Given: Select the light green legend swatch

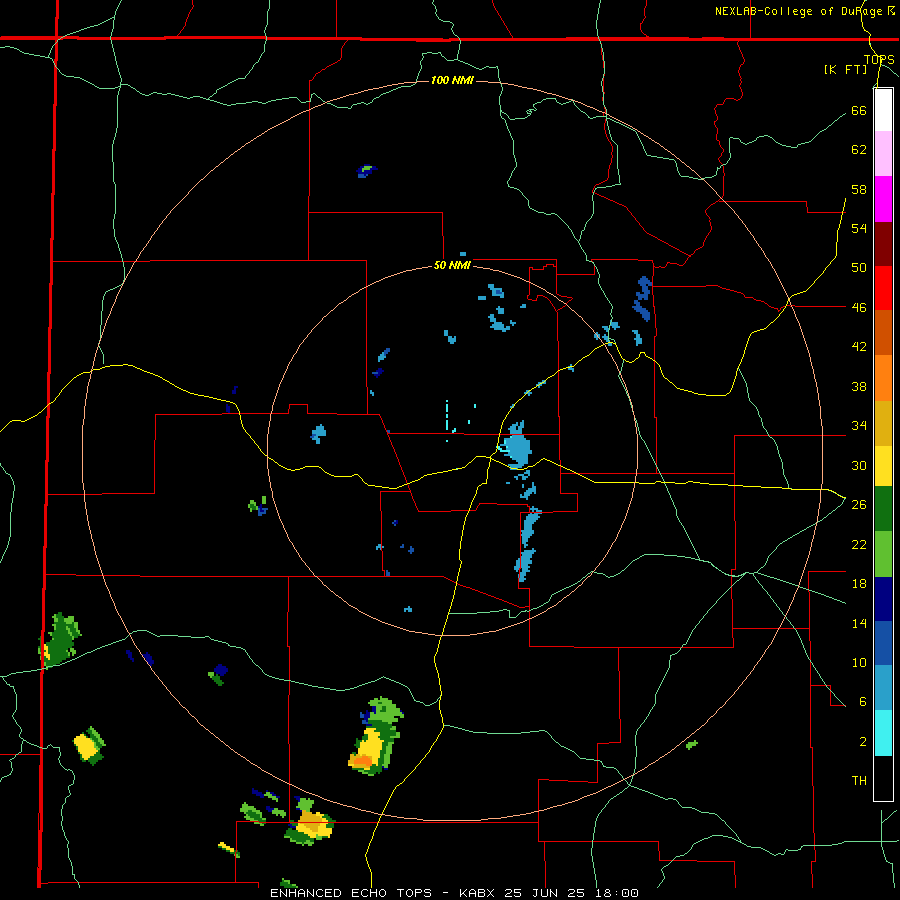Looking at the screenshot, I should pyautogui.click(x=883, y=554).
